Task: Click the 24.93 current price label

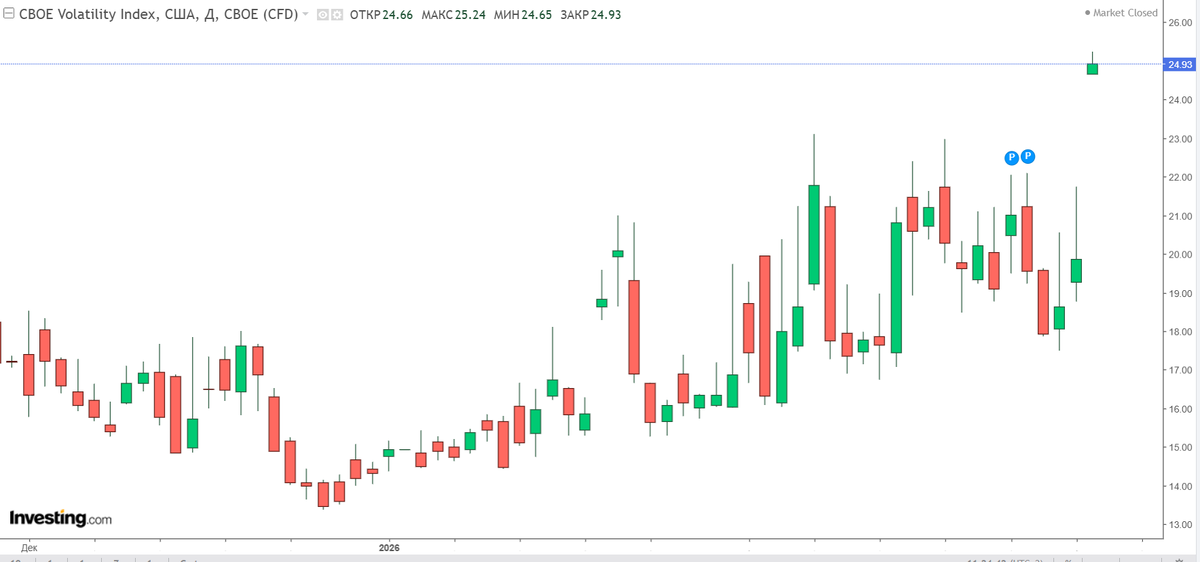Action: (1179, 64)
